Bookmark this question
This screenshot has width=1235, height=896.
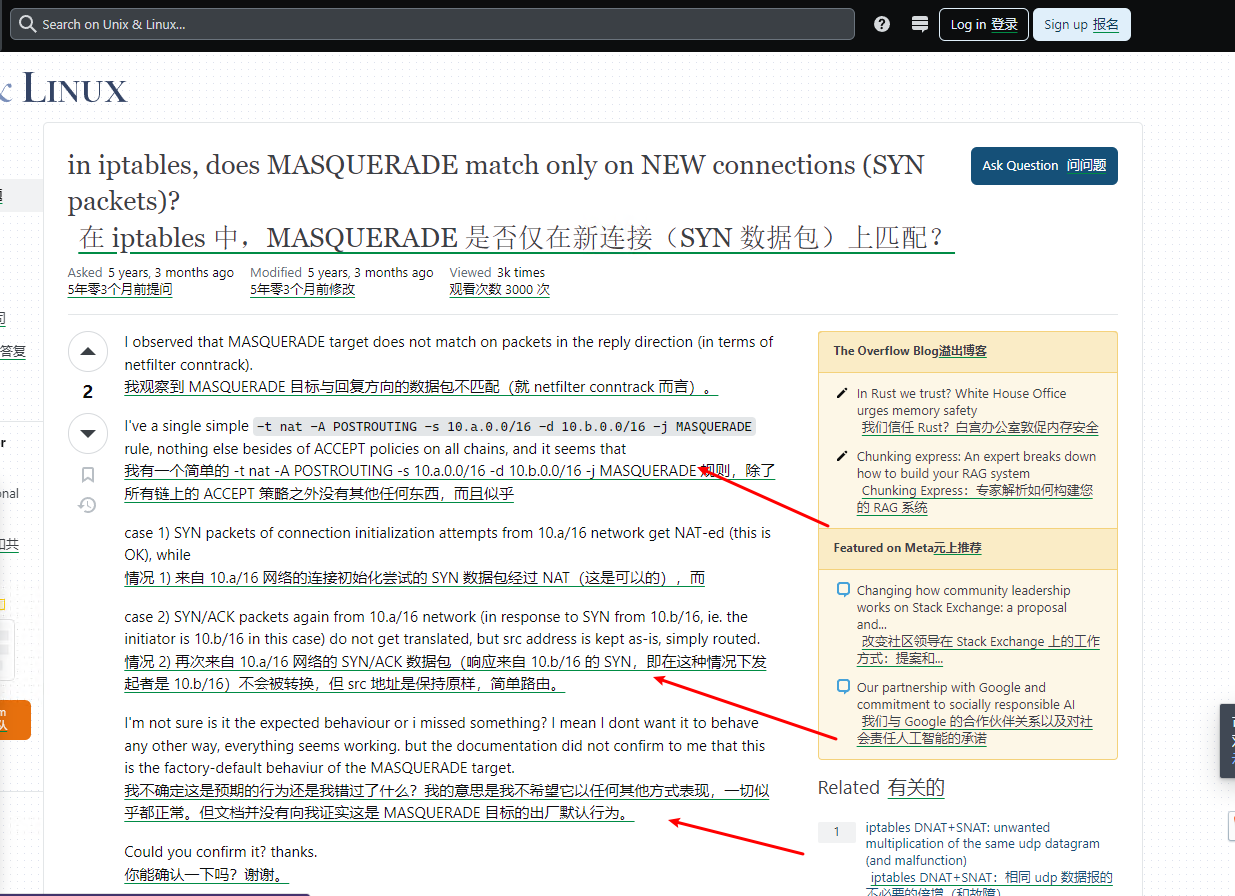click(88, 475)
